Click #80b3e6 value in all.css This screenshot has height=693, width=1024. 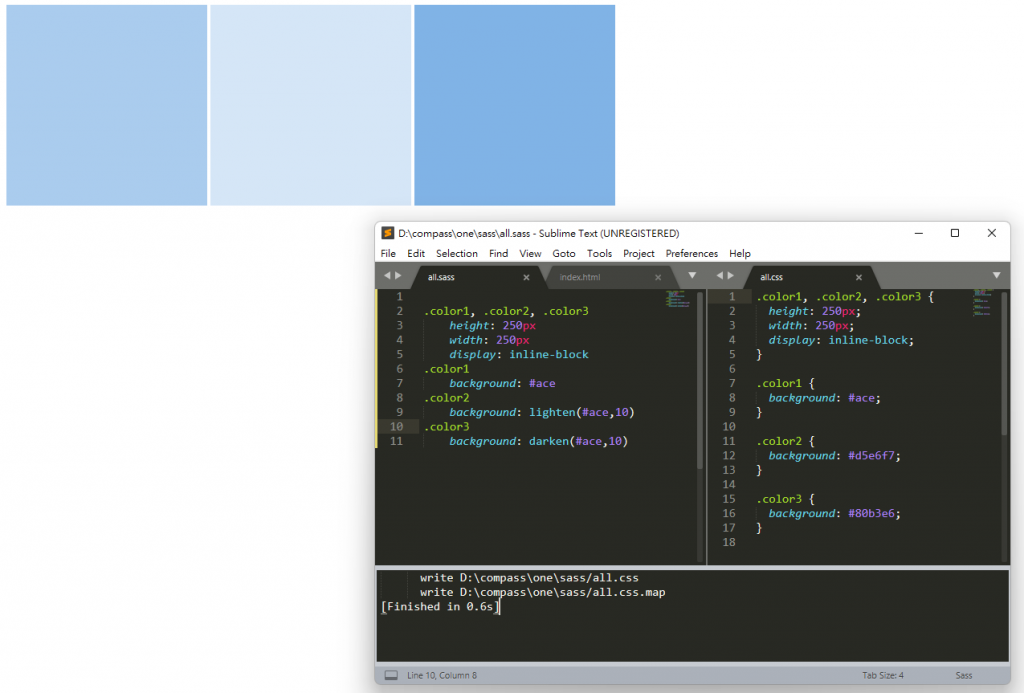pos(871,513)
